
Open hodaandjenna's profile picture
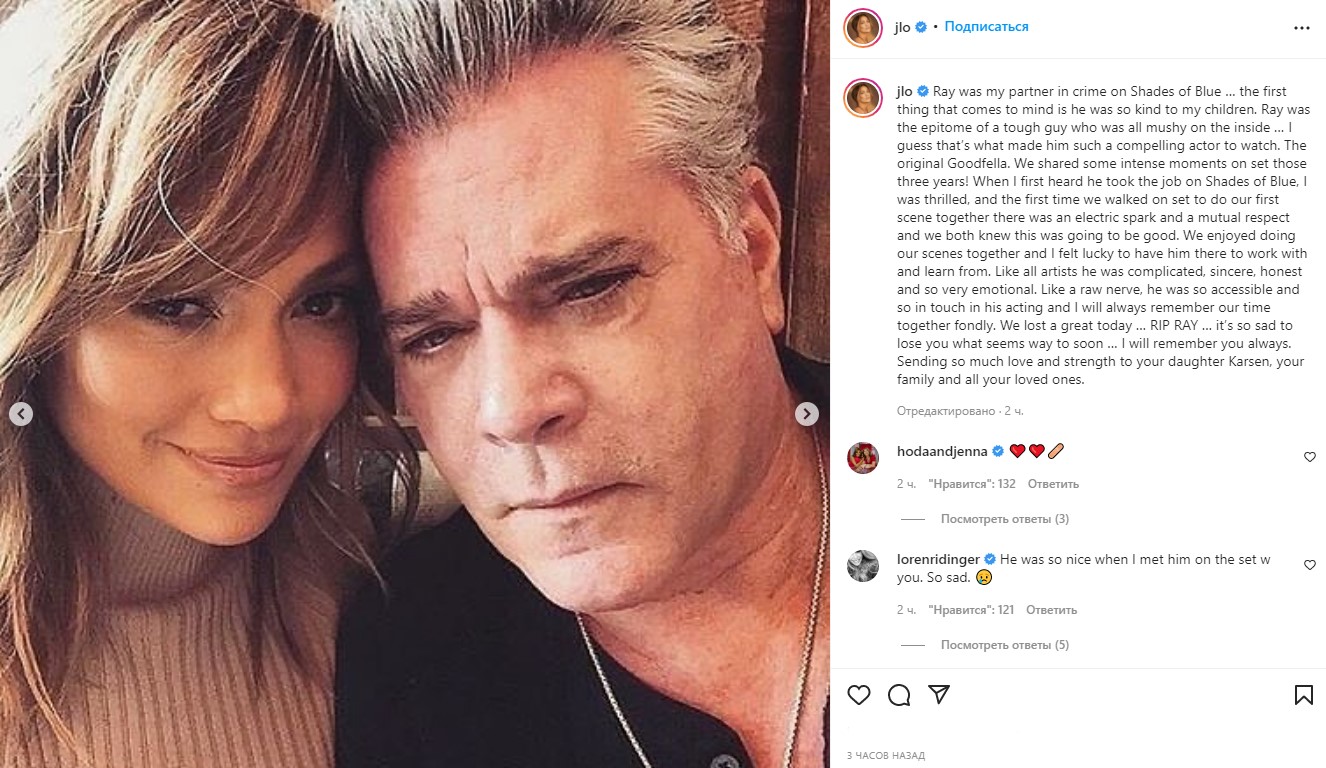click(x=863, y=458)
